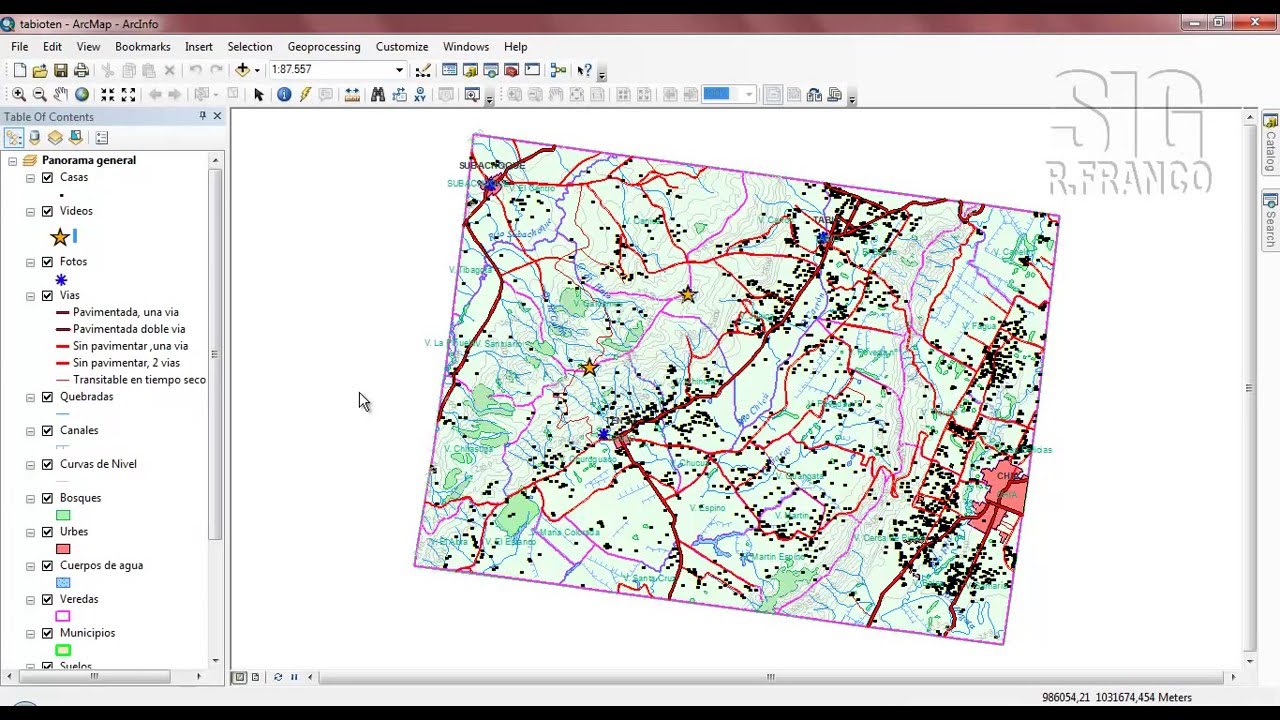Click the Bosques green symbol swatch
This screenshot has width=1280, height=720.
pos(63,515)
